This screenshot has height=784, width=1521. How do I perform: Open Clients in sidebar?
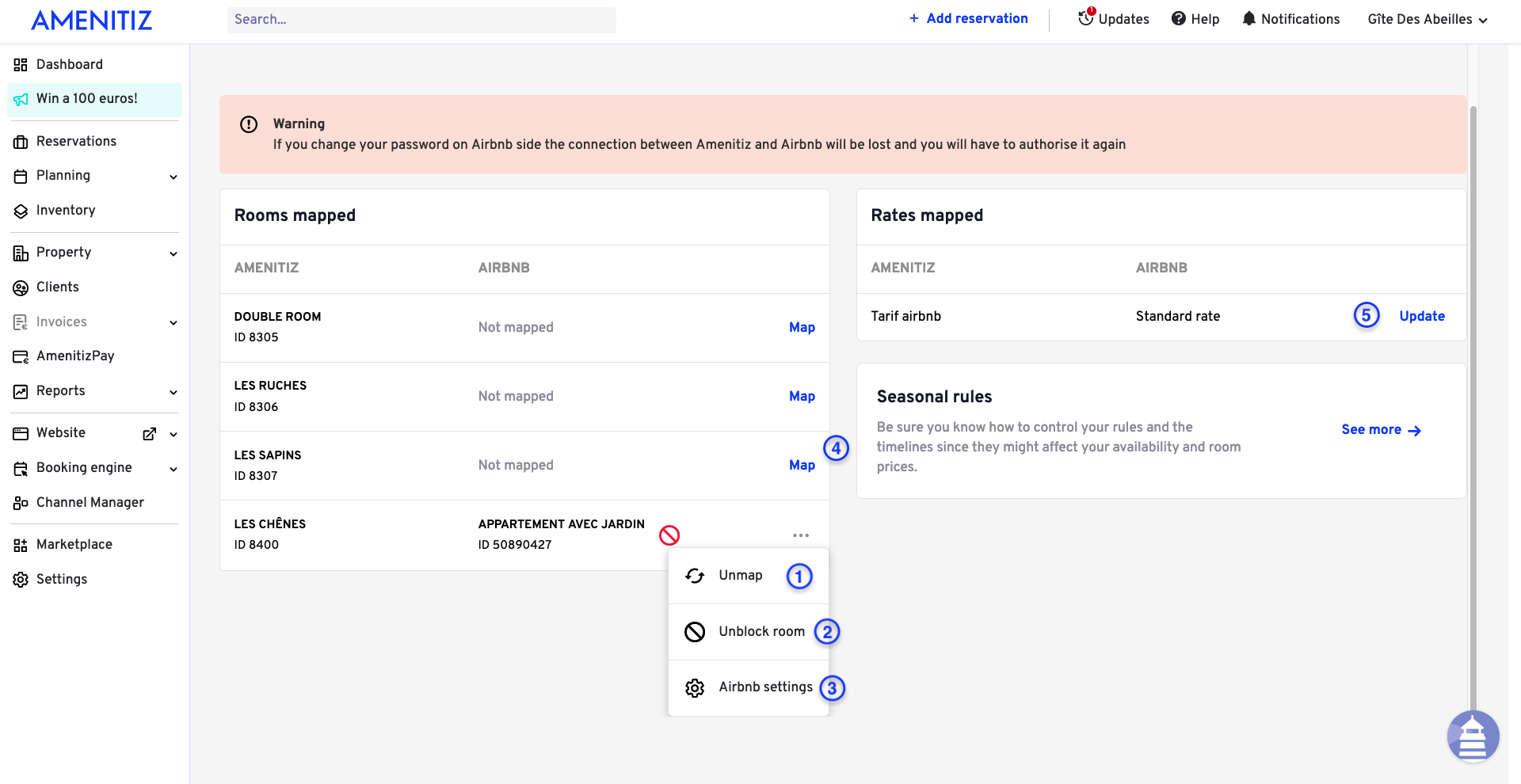point(58,287)
